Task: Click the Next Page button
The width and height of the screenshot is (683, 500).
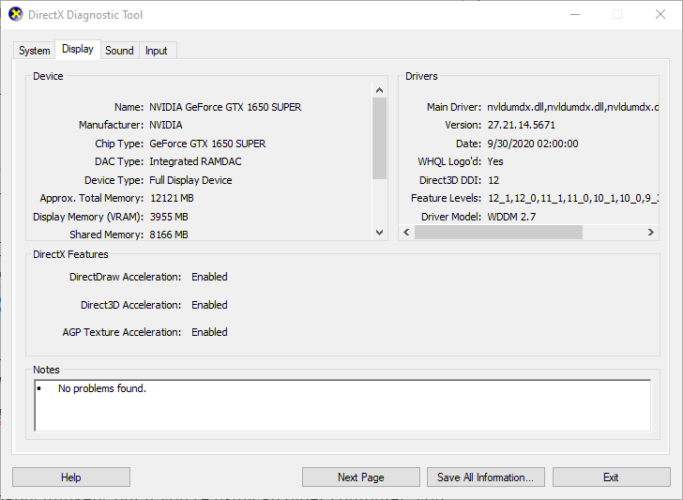Action: pyautogui.click(x=361, y=477)
